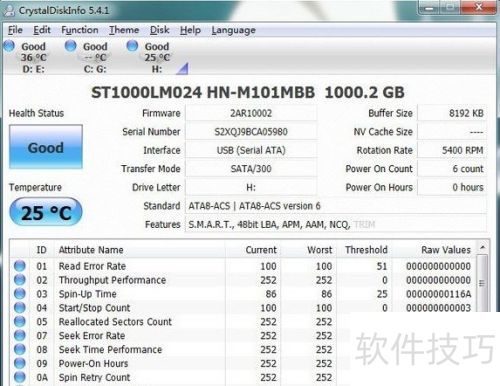The height and width of the screenshot is (386, 500).
Task: Open the Disk menu
Action: point(159,30)
